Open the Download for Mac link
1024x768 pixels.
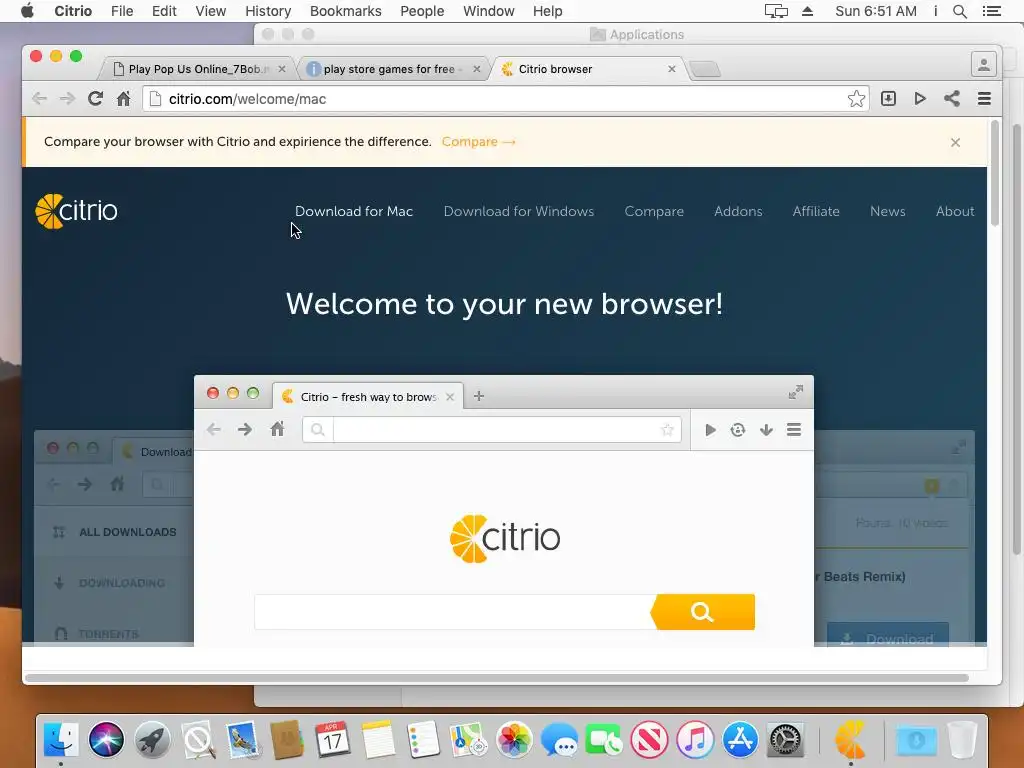point(353,211)
